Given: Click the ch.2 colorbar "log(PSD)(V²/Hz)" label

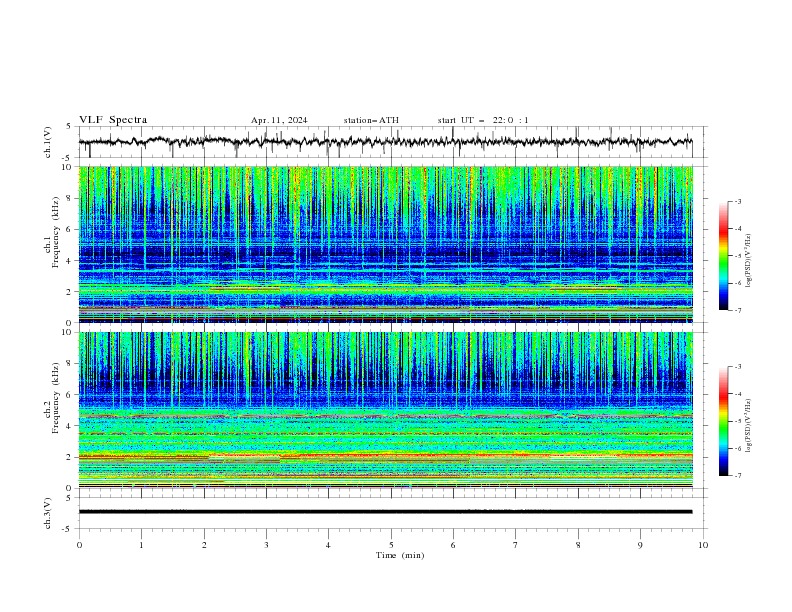Looking at the screenshot, I should [749, 425].
